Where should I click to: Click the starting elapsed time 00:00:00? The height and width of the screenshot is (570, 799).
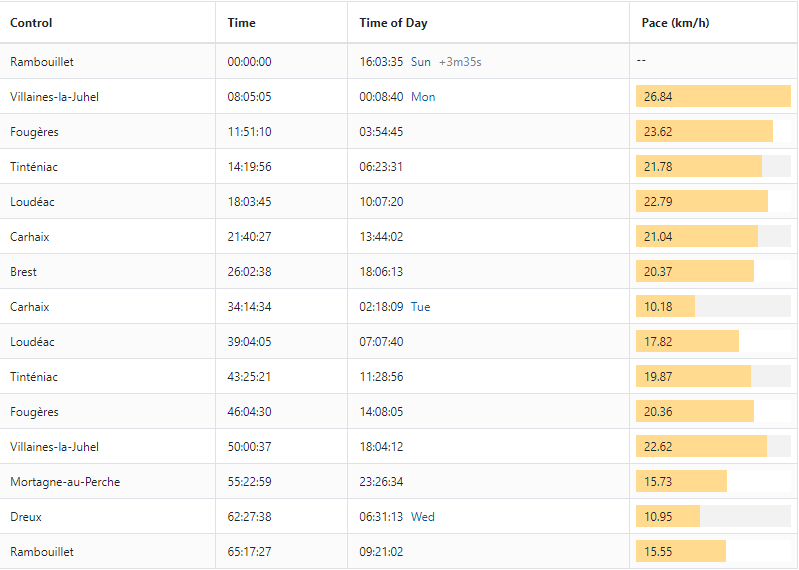[x=249, y=62]
